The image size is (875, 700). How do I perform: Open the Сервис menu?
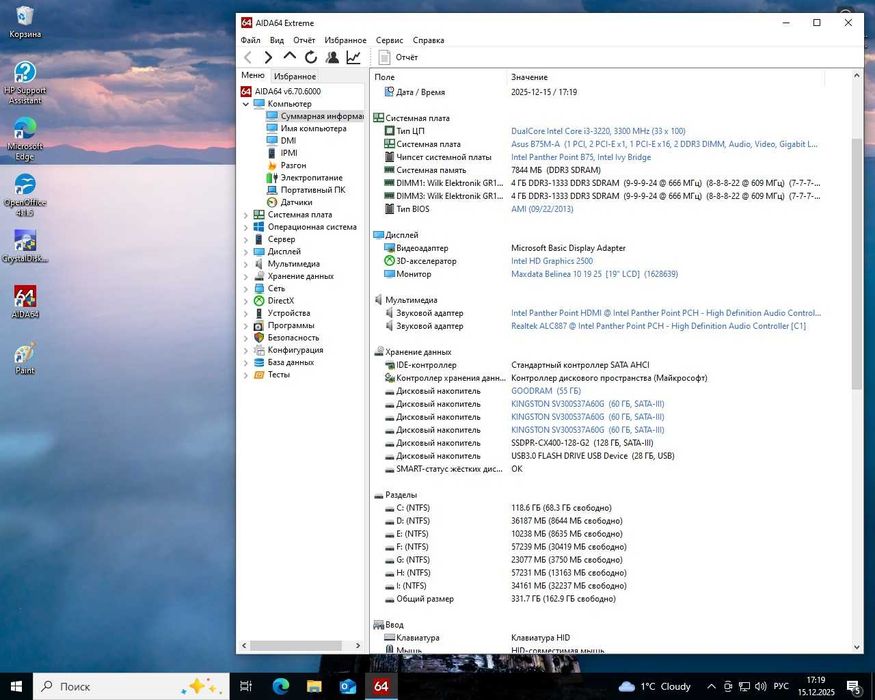coord(390,40)
